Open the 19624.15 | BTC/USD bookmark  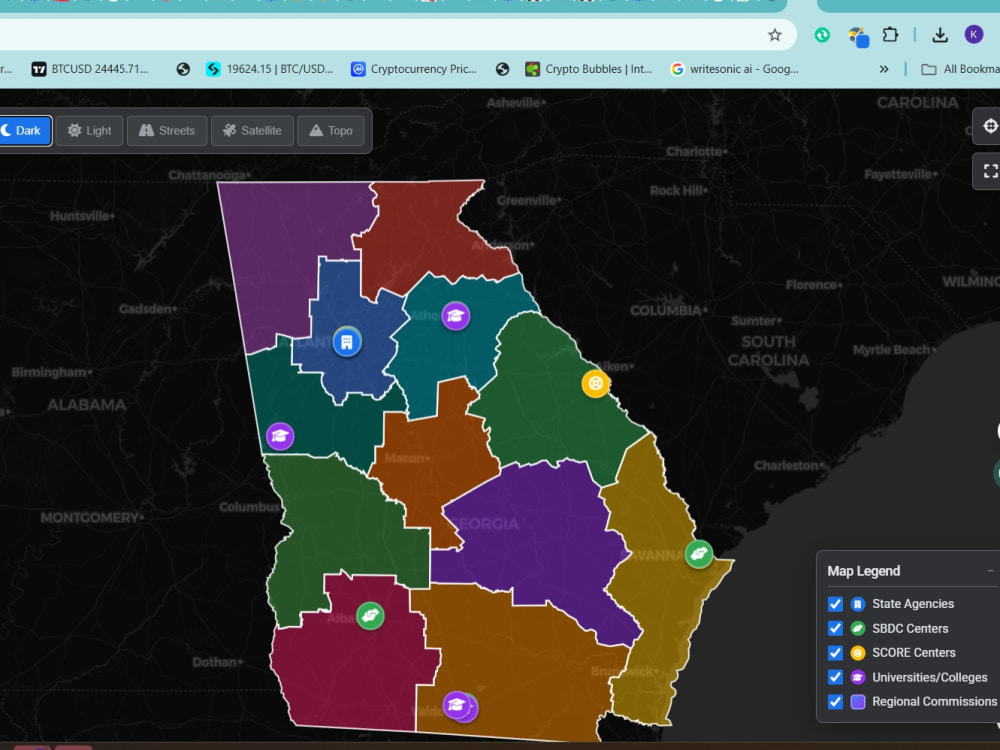(270, 69)
